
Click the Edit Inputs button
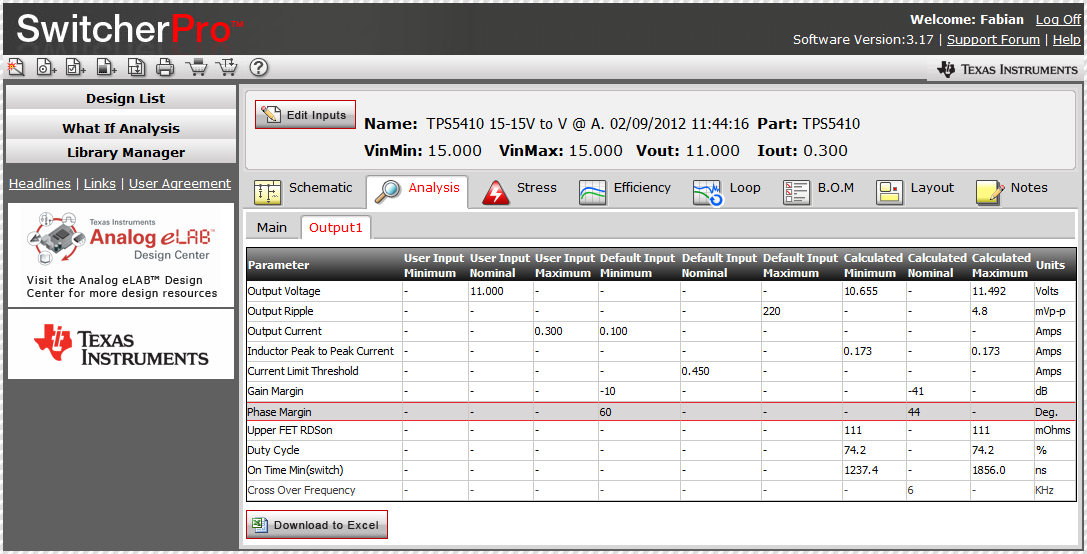(x=305, y=114)
